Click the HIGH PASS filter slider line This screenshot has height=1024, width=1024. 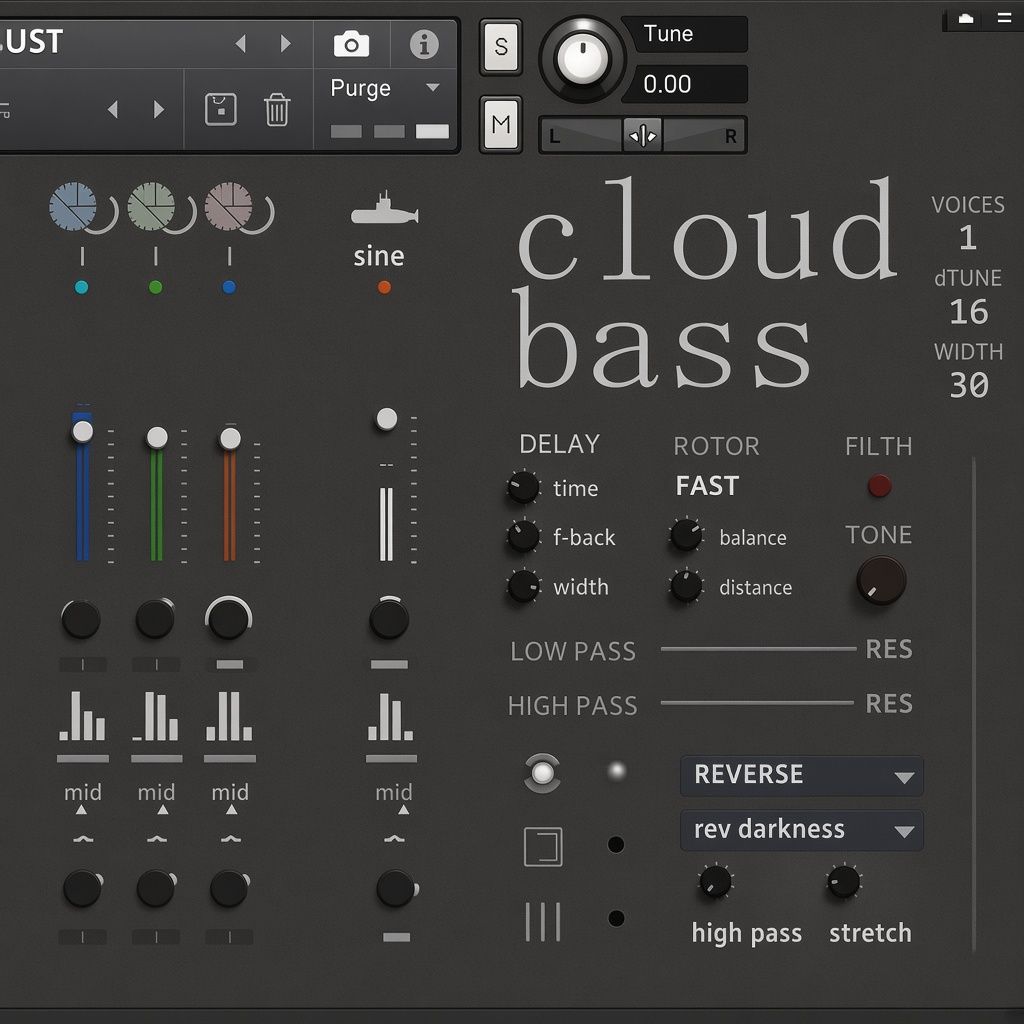coord(757,703)
